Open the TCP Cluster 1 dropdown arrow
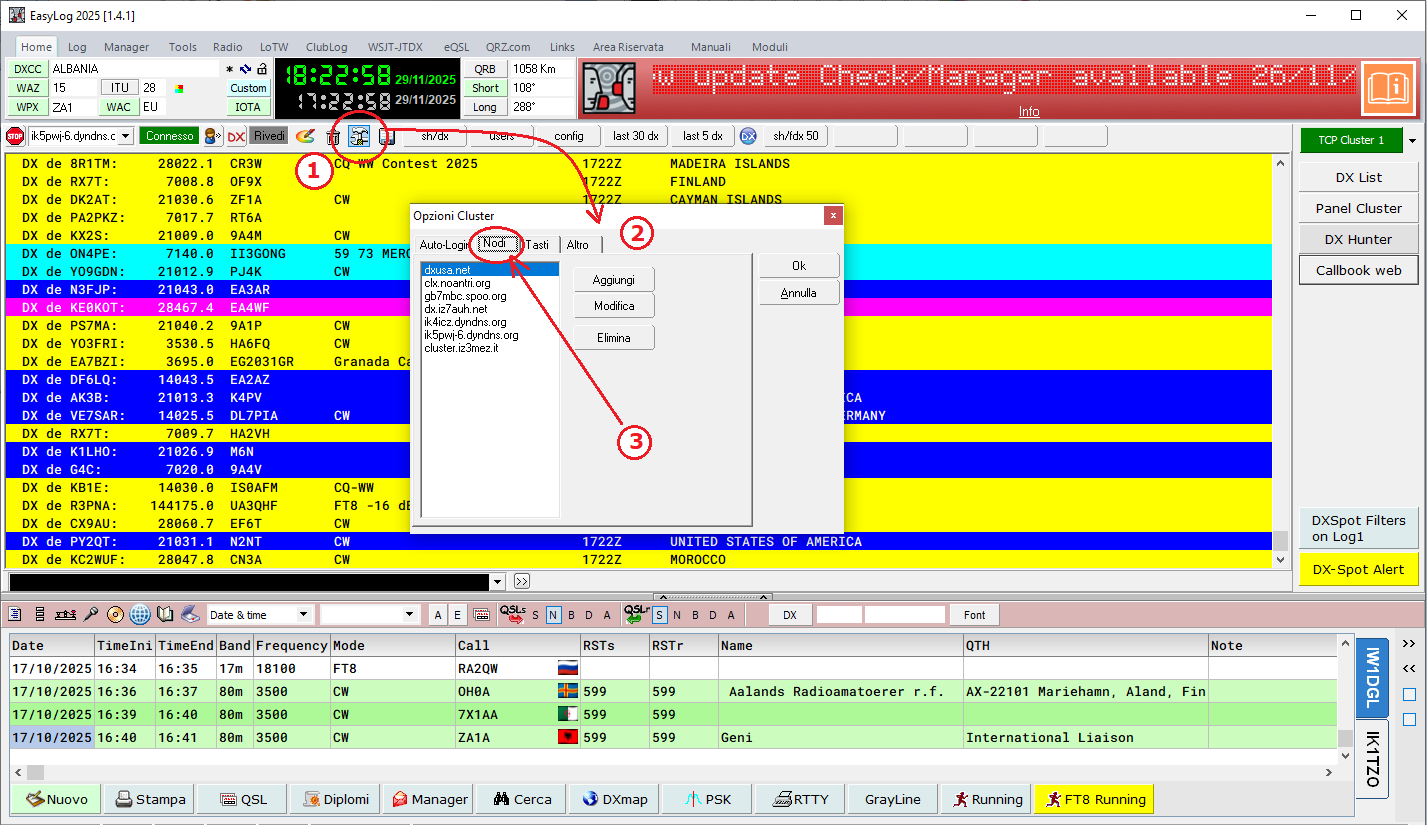 (1412, 141)
